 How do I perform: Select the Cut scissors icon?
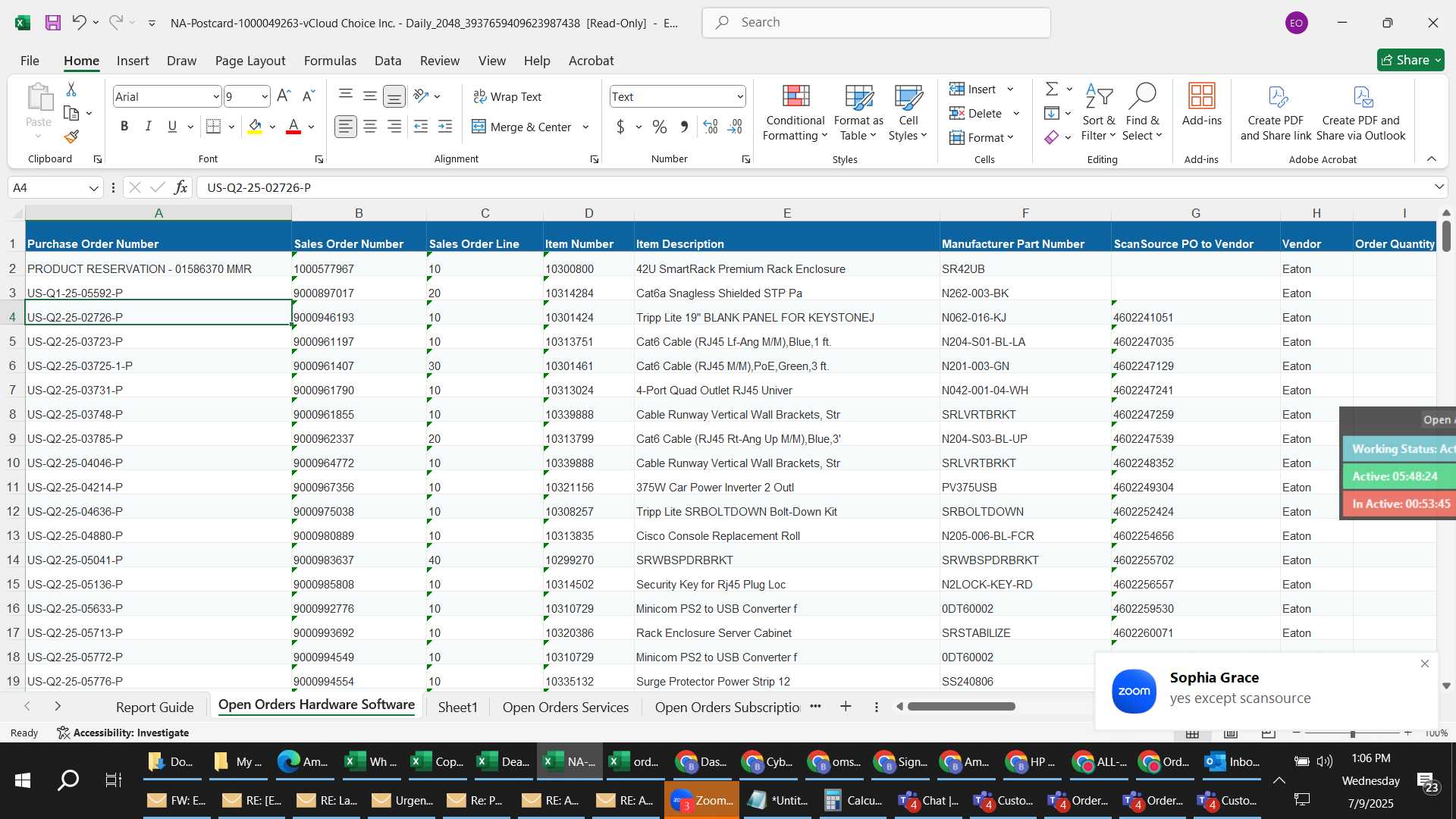[71, 89]
